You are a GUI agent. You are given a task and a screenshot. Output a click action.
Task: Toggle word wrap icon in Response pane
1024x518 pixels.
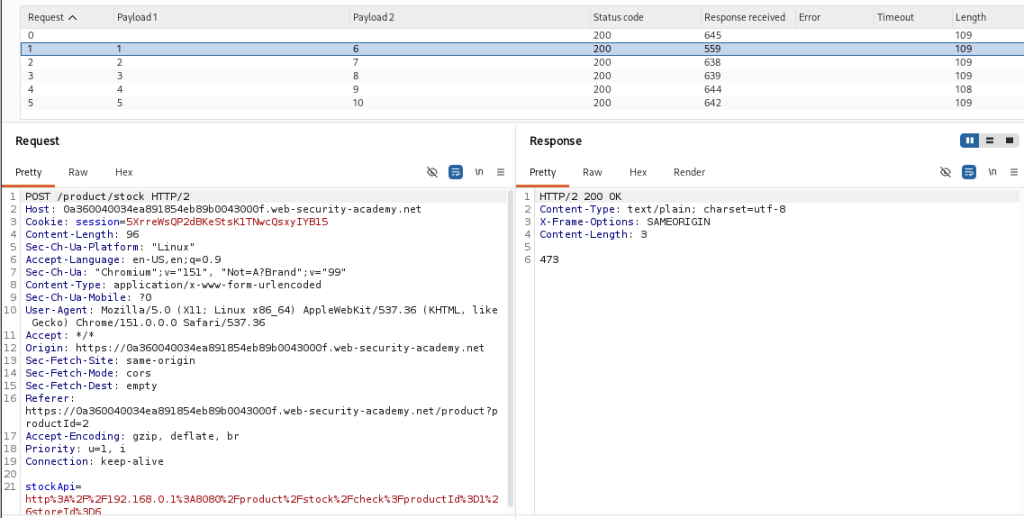[969, 172]
